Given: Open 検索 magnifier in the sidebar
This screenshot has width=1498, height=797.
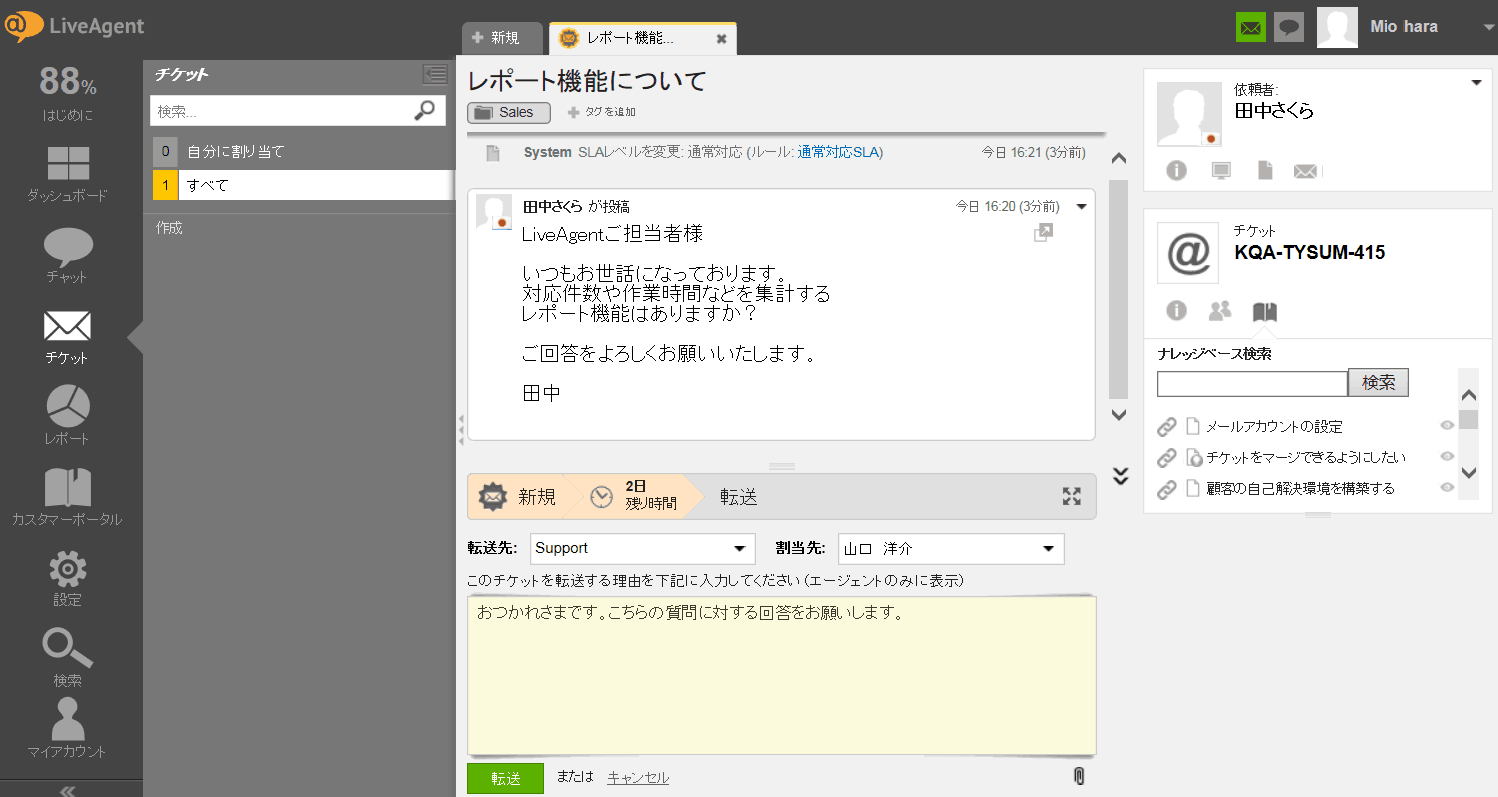Looking at the screenshot, I should point(68,658).
